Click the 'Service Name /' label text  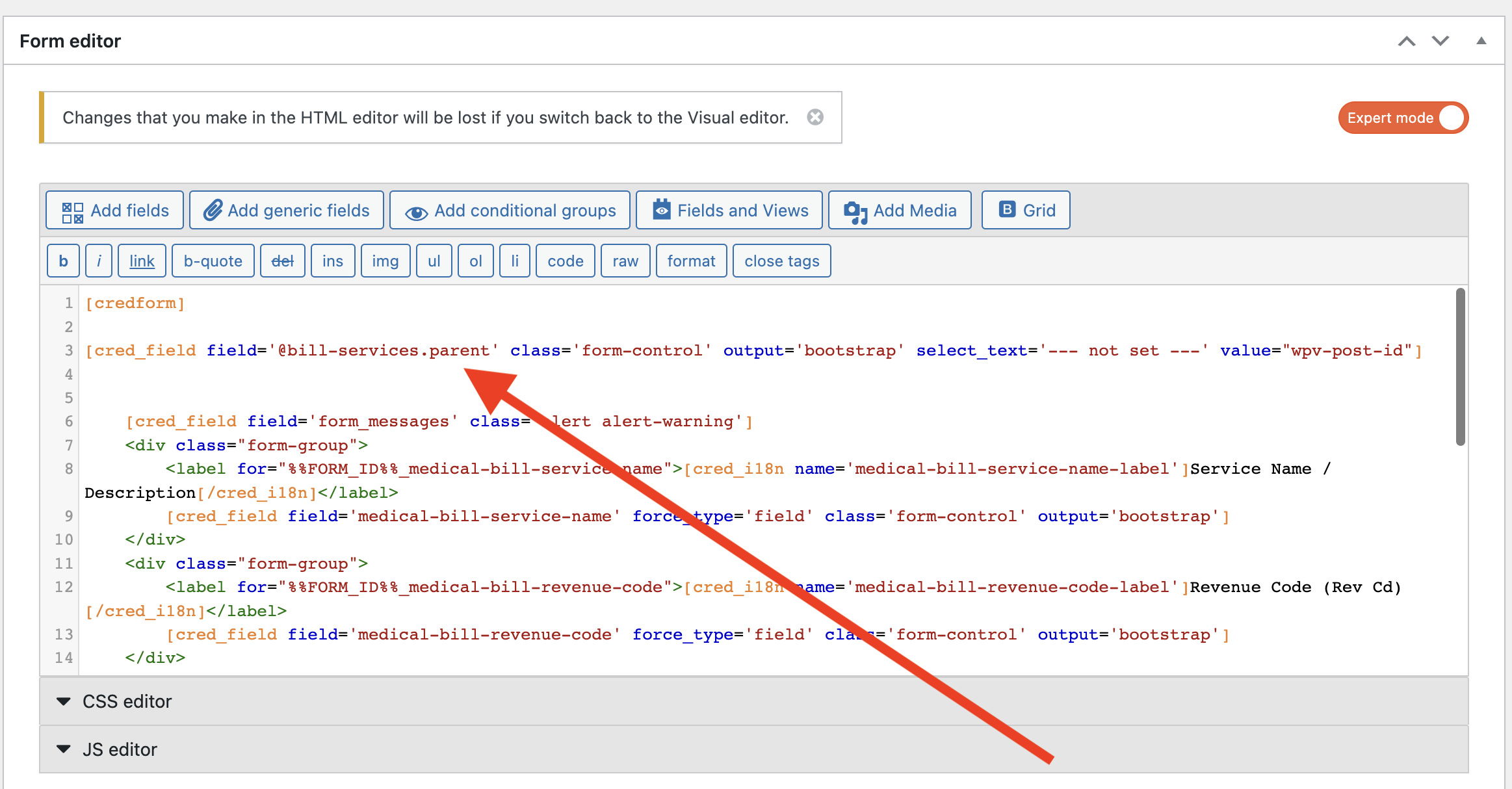point(1261,469)
